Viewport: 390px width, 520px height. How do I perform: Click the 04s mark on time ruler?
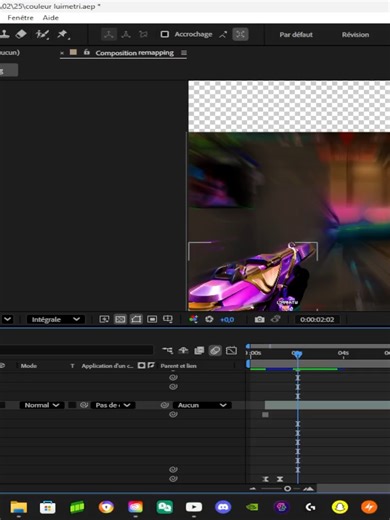343,353
